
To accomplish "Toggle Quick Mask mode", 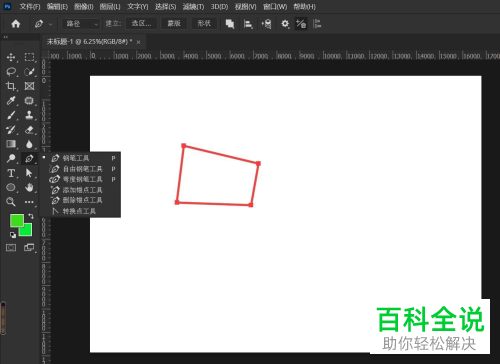I will click(11, 248).
